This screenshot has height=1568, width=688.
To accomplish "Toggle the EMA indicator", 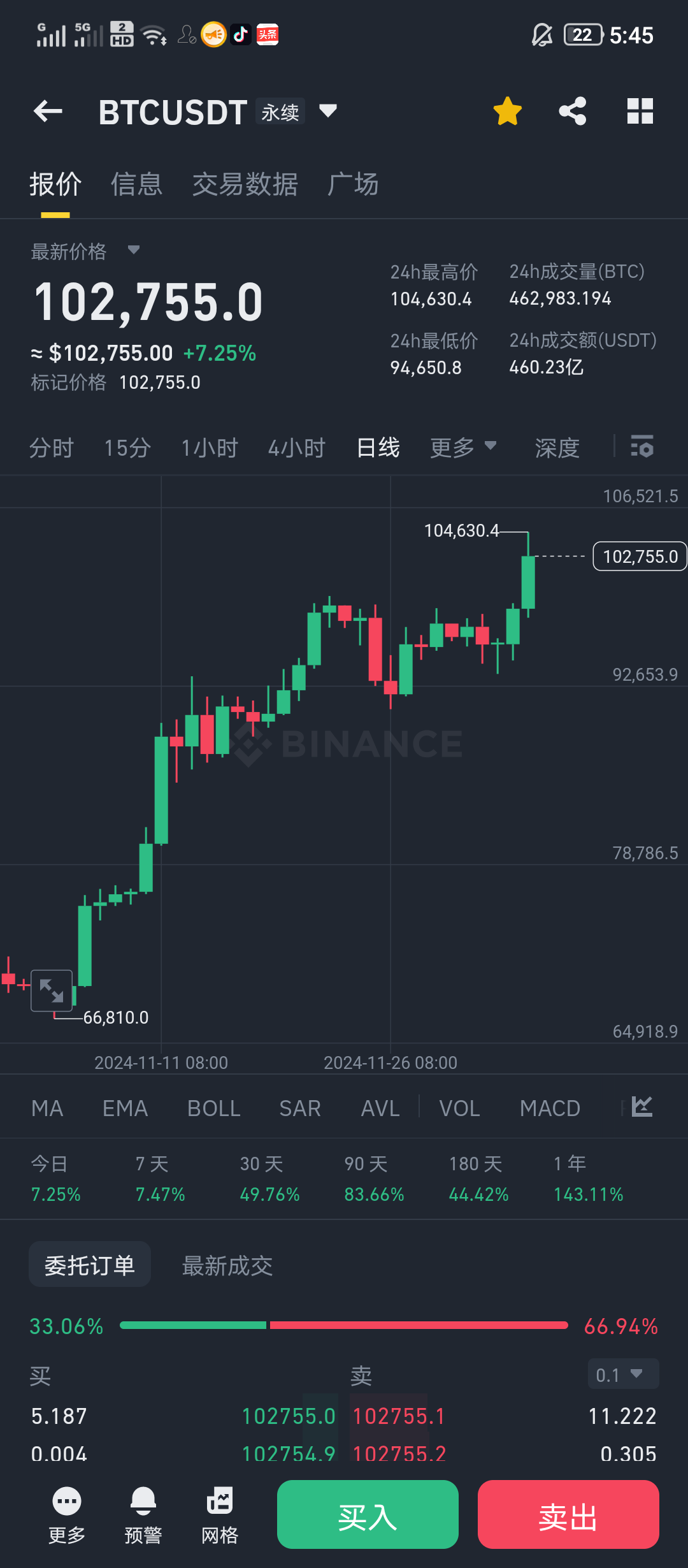I will point(125,1108).
